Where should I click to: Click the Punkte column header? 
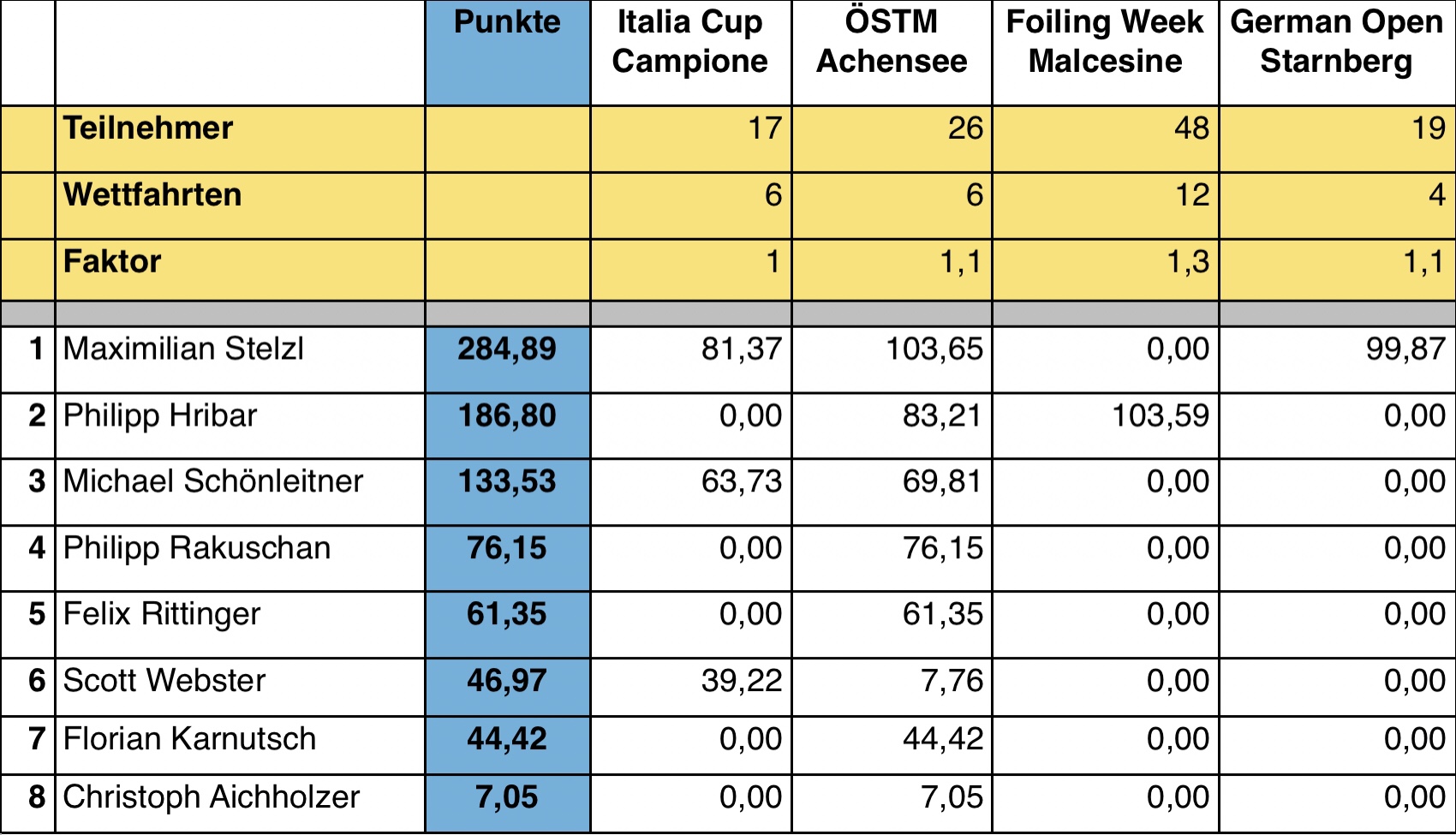[507, 53]
